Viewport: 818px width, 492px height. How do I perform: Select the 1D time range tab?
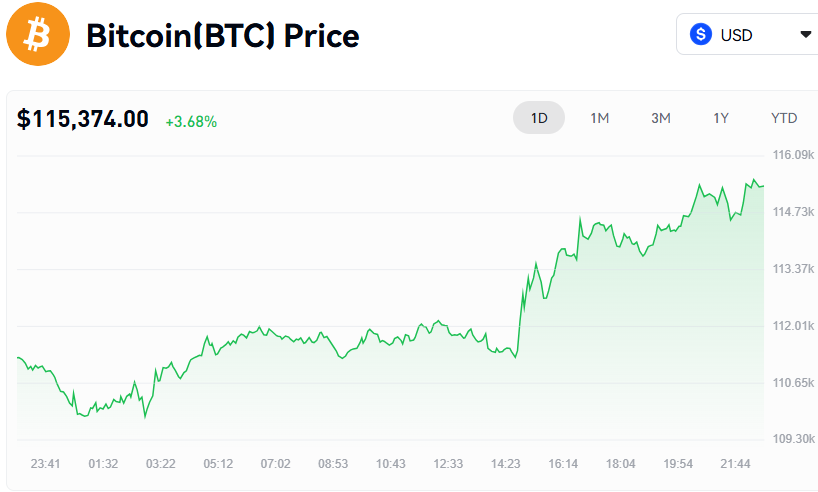point(539,118)
